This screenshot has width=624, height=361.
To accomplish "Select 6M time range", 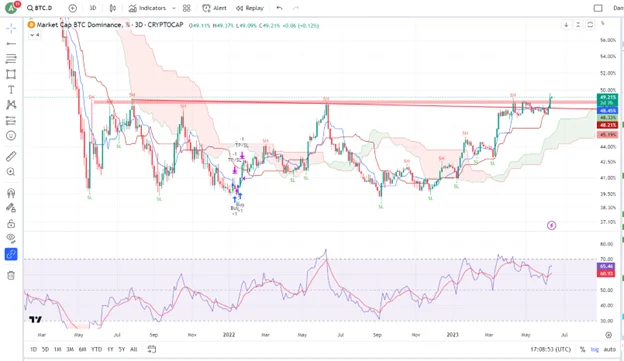I will [82, 349].
